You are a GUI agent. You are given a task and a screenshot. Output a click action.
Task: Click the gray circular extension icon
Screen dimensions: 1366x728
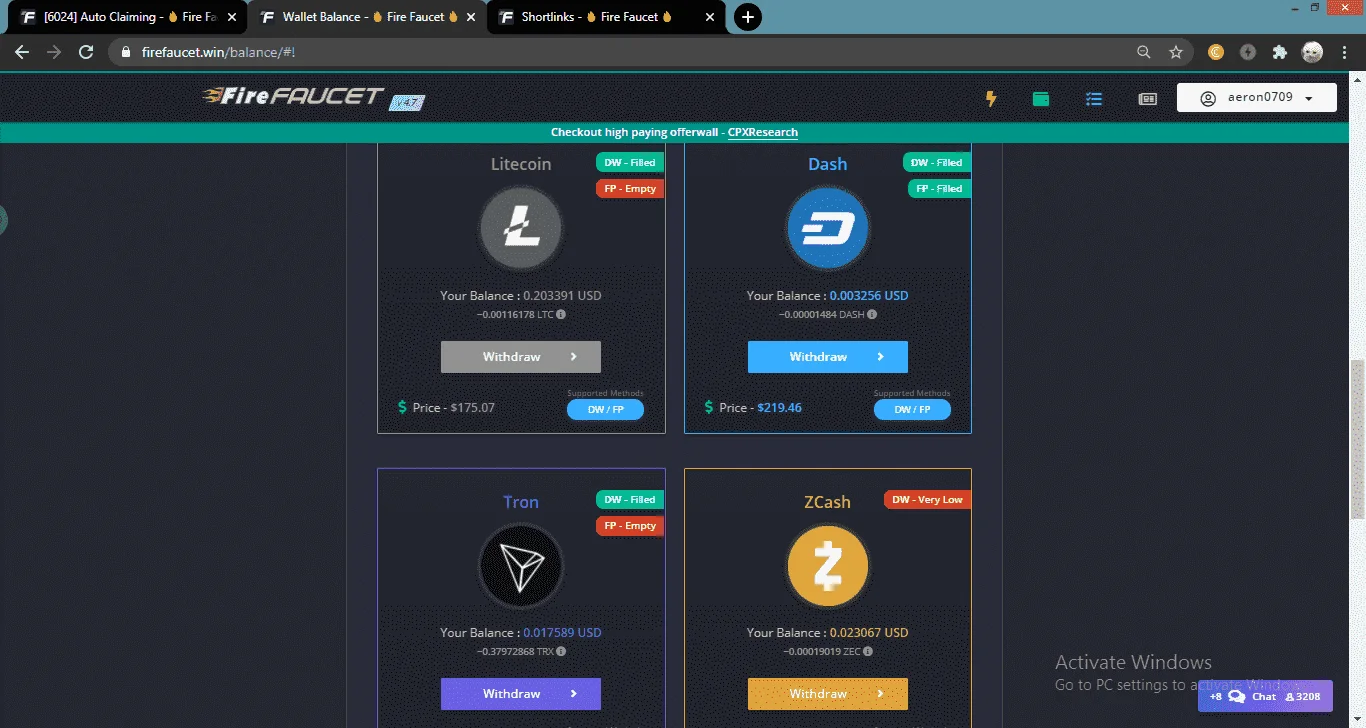1248,52
